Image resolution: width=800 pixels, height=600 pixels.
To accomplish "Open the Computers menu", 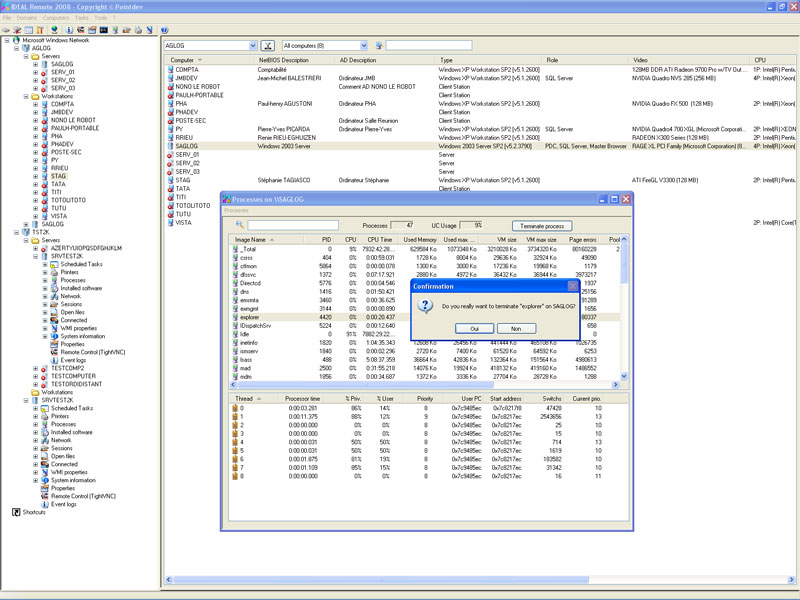I will (56, 18).
